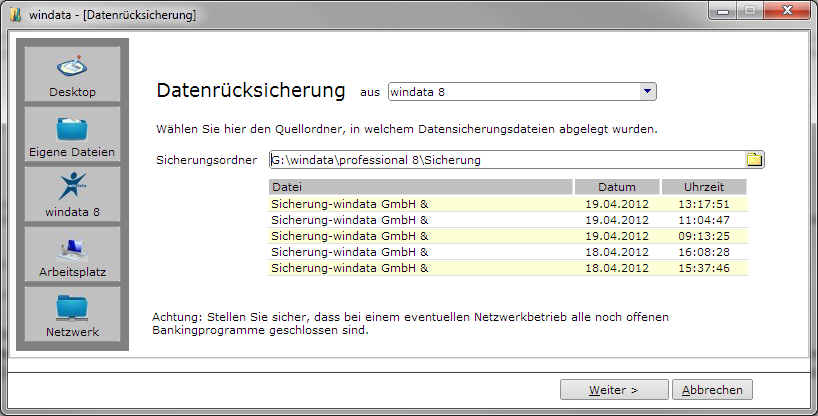Click date 18.04.2012 in 16:08:28 row
Image resolution: width=818 pixels, height=416 pixels.
point(617,252)
